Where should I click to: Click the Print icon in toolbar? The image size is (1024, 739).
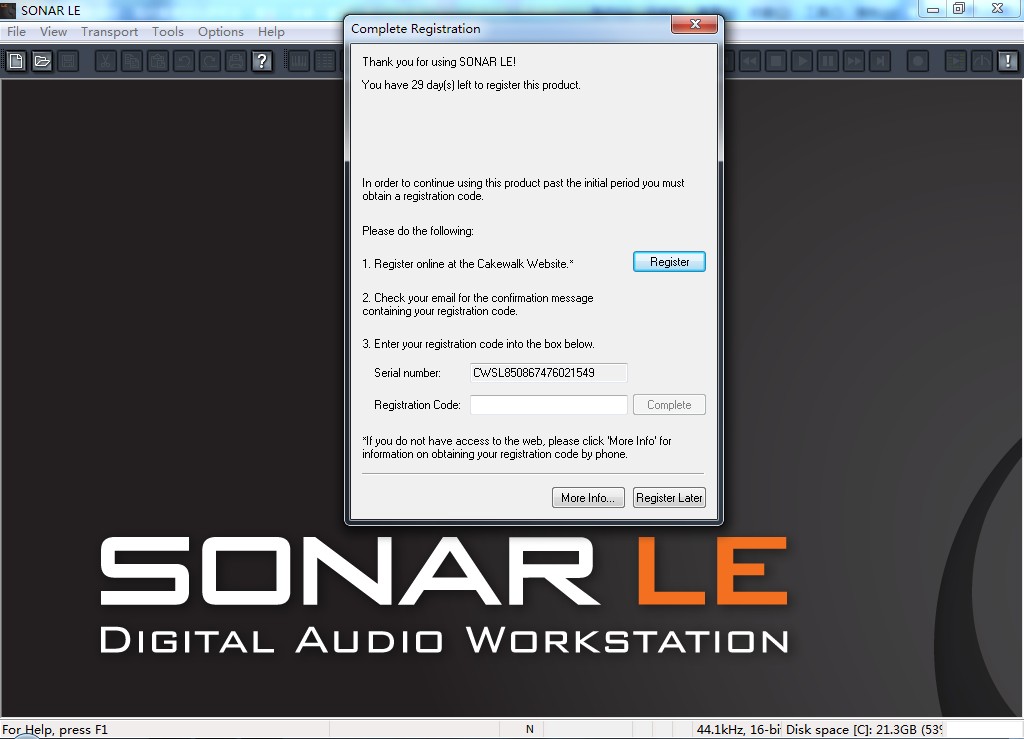click(x=236, y=61)
